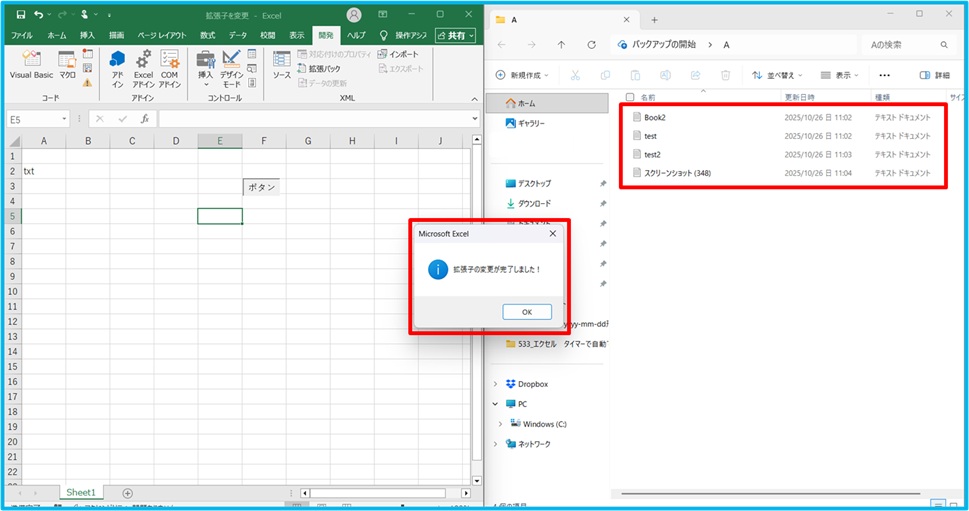Click OK in the Microsoft Excel dialog
This screenshot has width=969, height=511.
(x=527, y=312)
